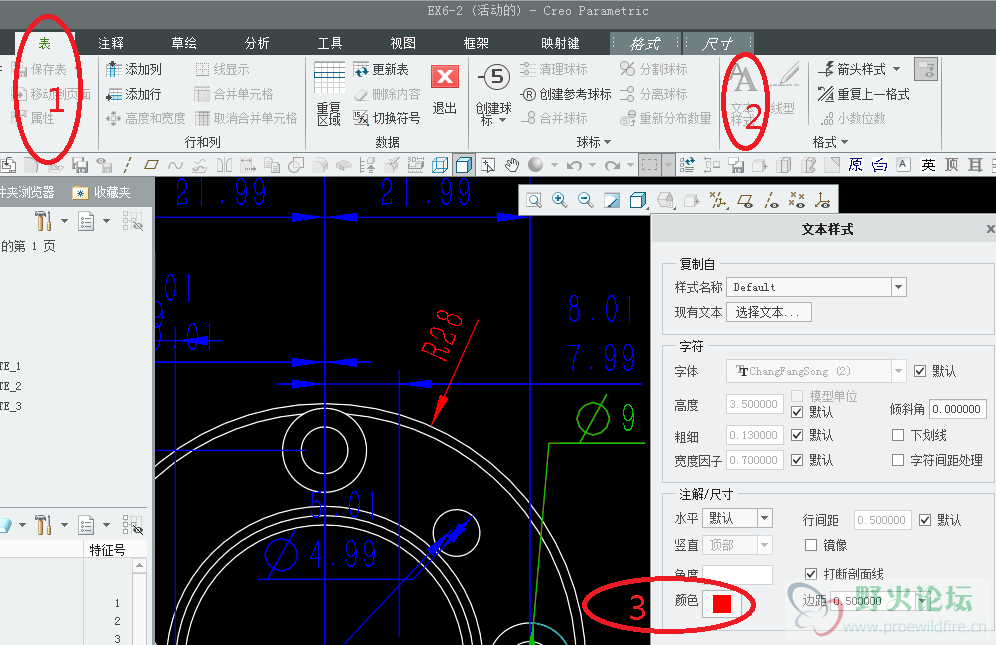Uncheck 默认 checkbox beside 字体 font field
The height and width of the screenshot is (645, 996).
(920, 371)
